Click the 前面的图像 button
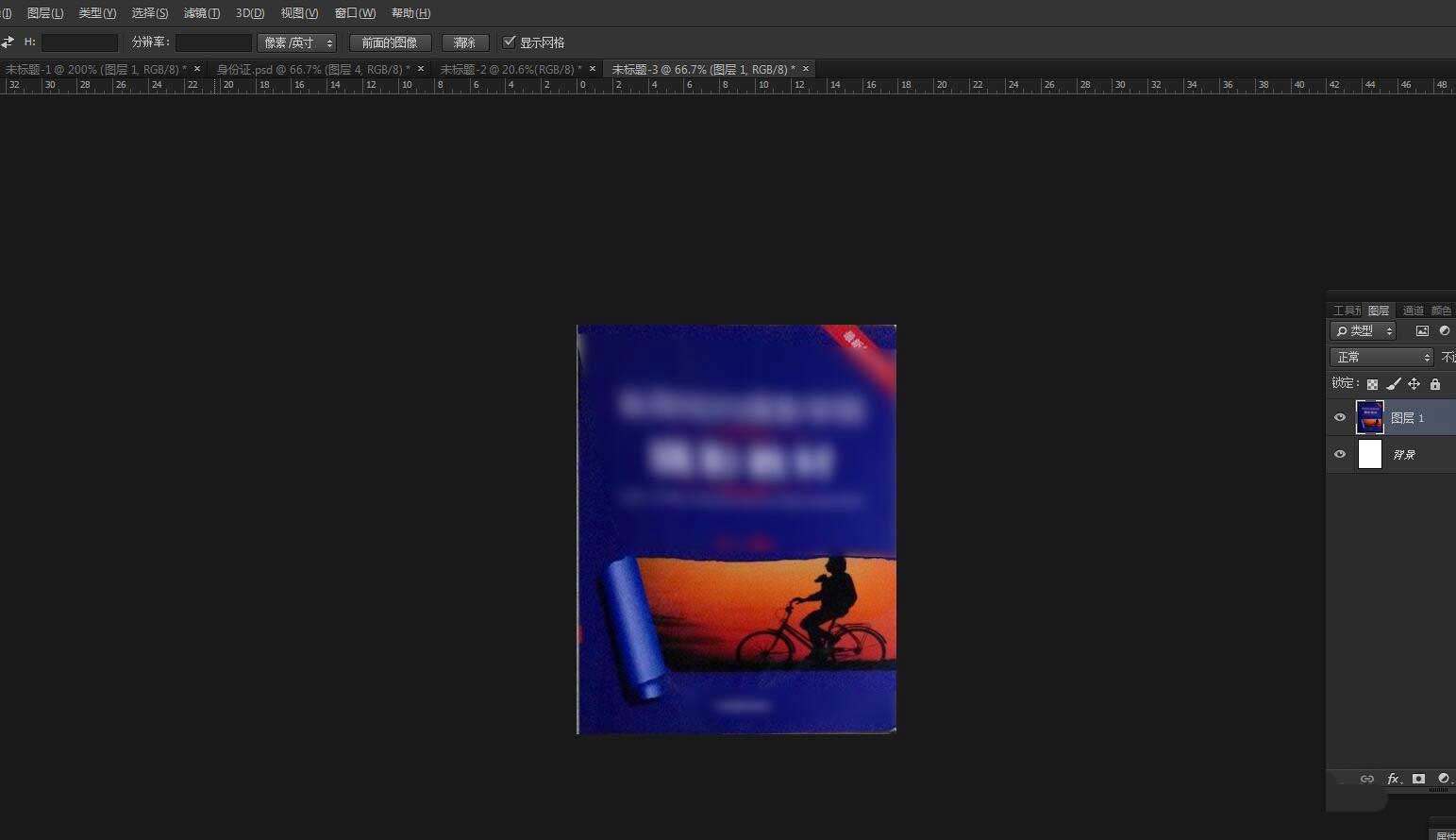Viewport: 1456px width, 840px height. 390,42
